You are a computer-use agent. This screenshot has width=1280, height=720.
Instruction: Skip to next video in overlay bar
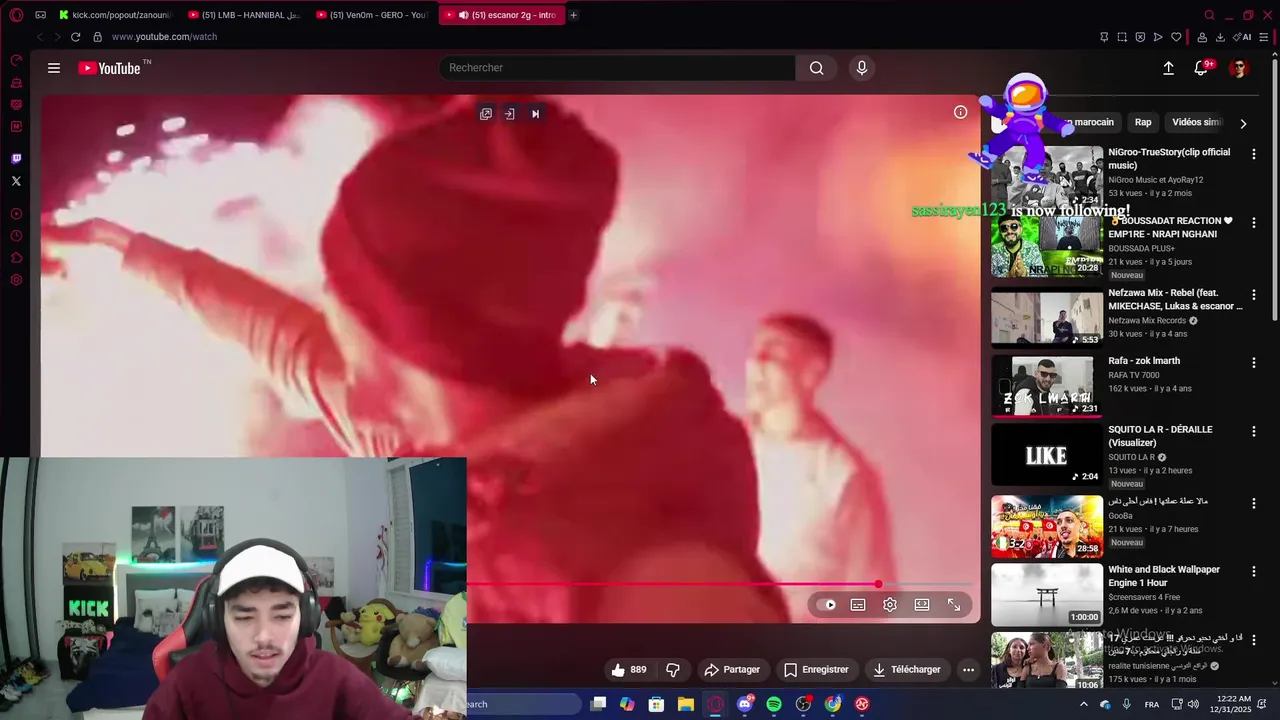coord(535,114)
